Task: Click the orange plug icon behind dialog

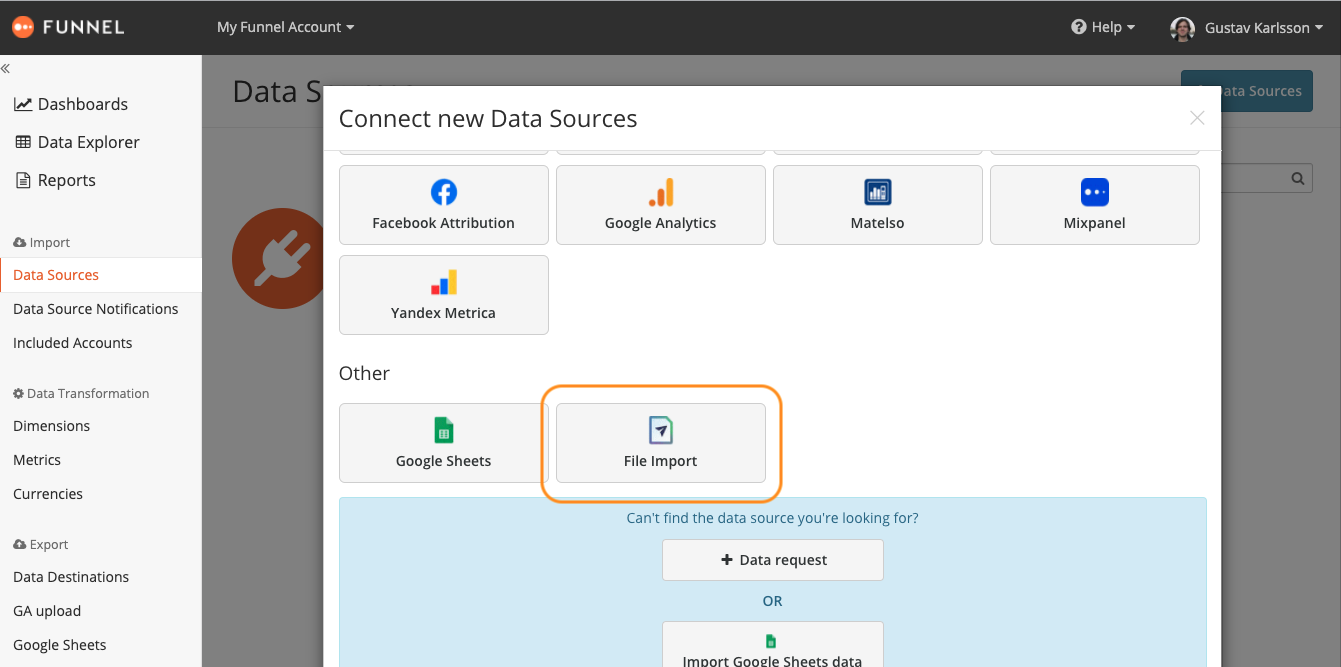Action: [280, 258]
